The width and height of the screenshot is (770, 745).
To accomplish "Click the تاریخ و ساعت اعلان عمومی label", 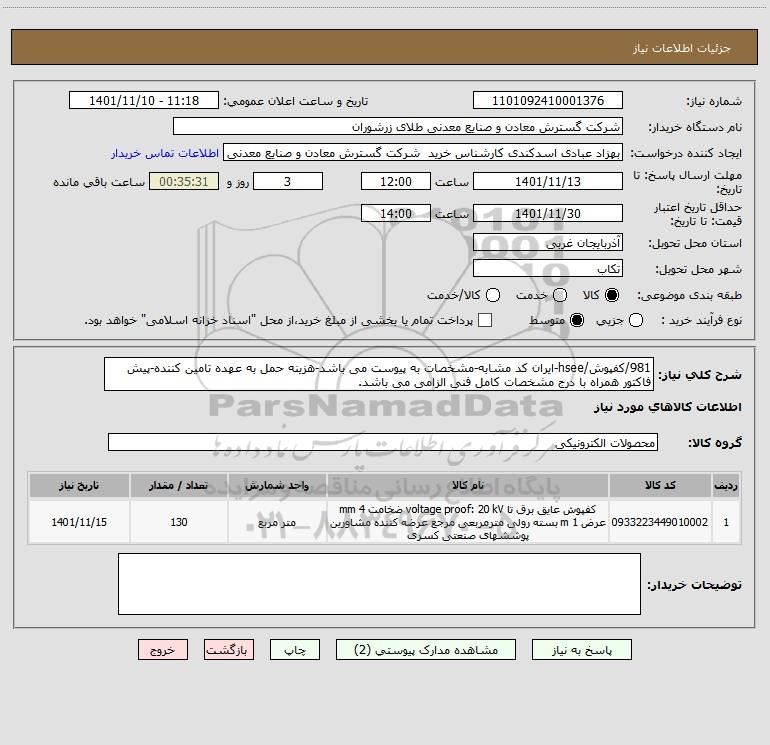I will click(296, 101).
